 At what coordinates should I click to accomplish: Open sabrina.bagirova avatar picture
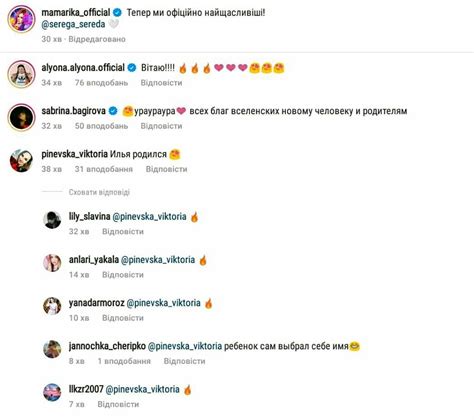21,117
